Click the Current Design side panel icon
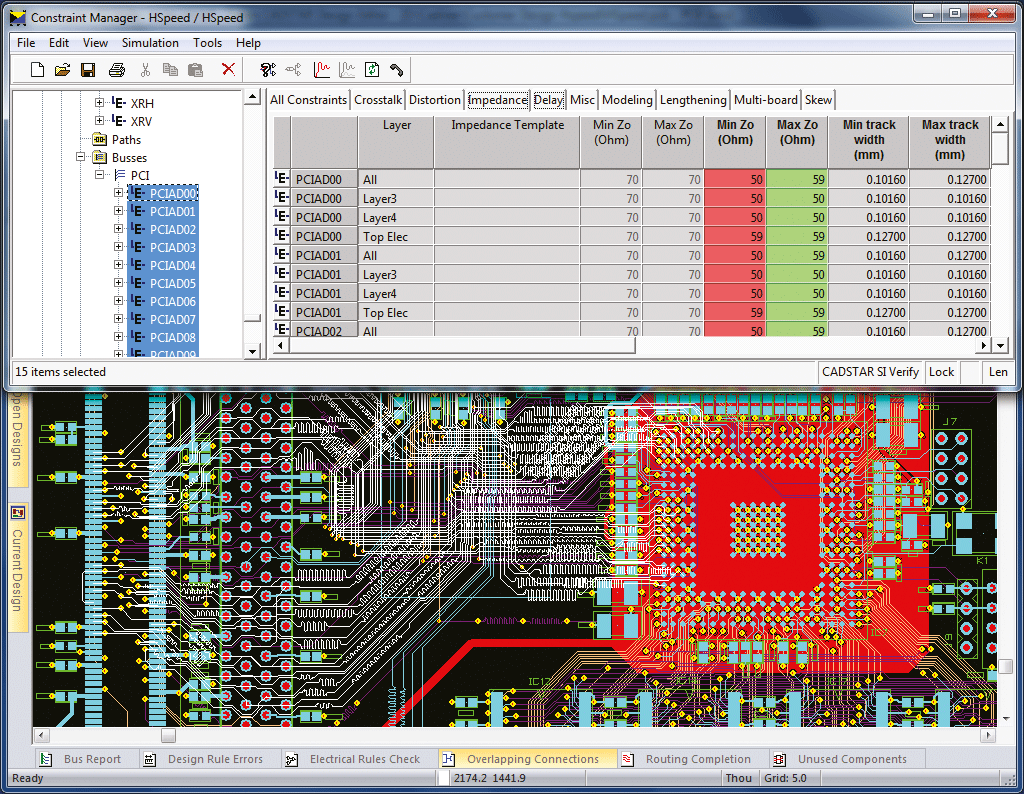This screenshot has height=794, width=1024. [x=18, y=513]
